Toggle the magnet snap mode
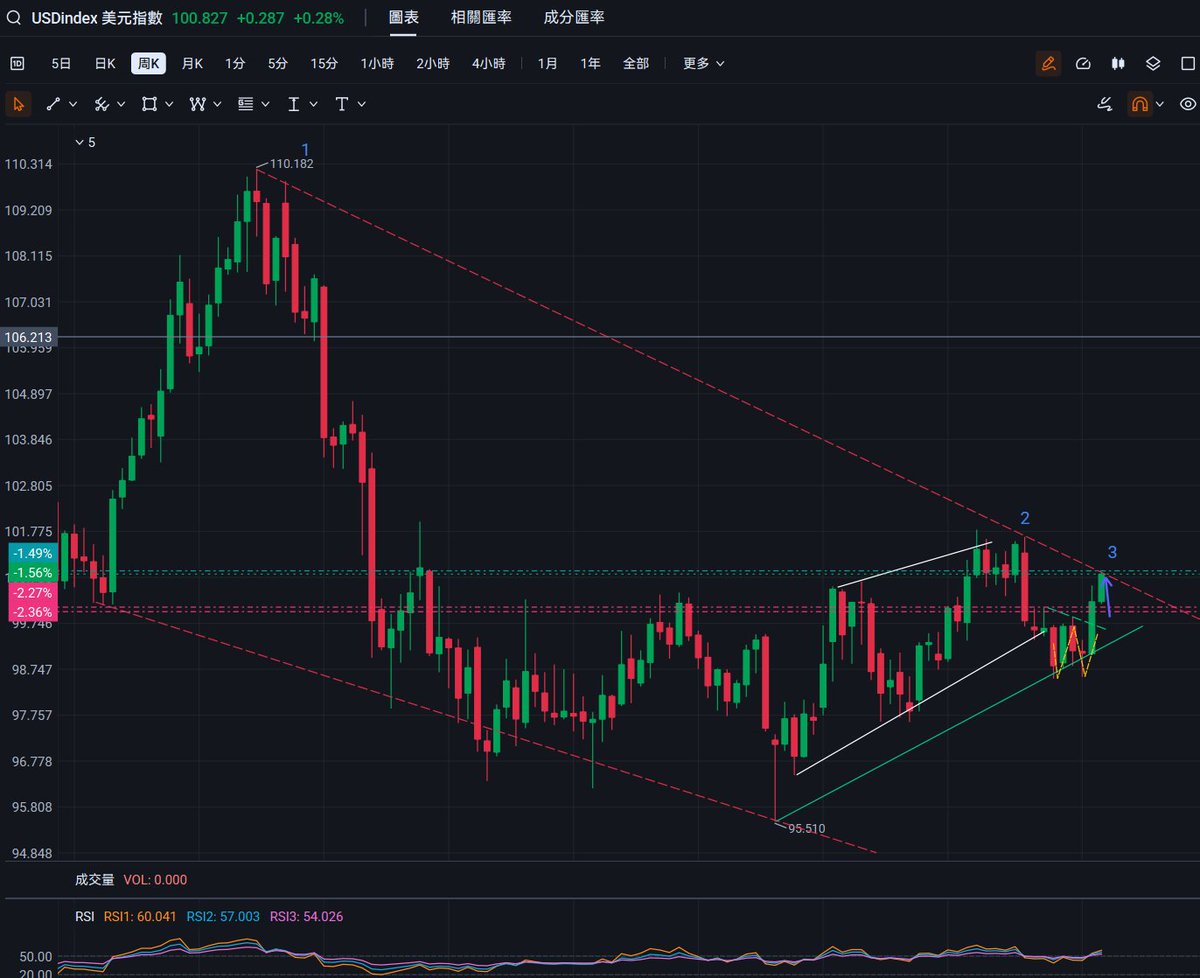The width and height of the screenshot is (1200, 978). (1139, 104)
